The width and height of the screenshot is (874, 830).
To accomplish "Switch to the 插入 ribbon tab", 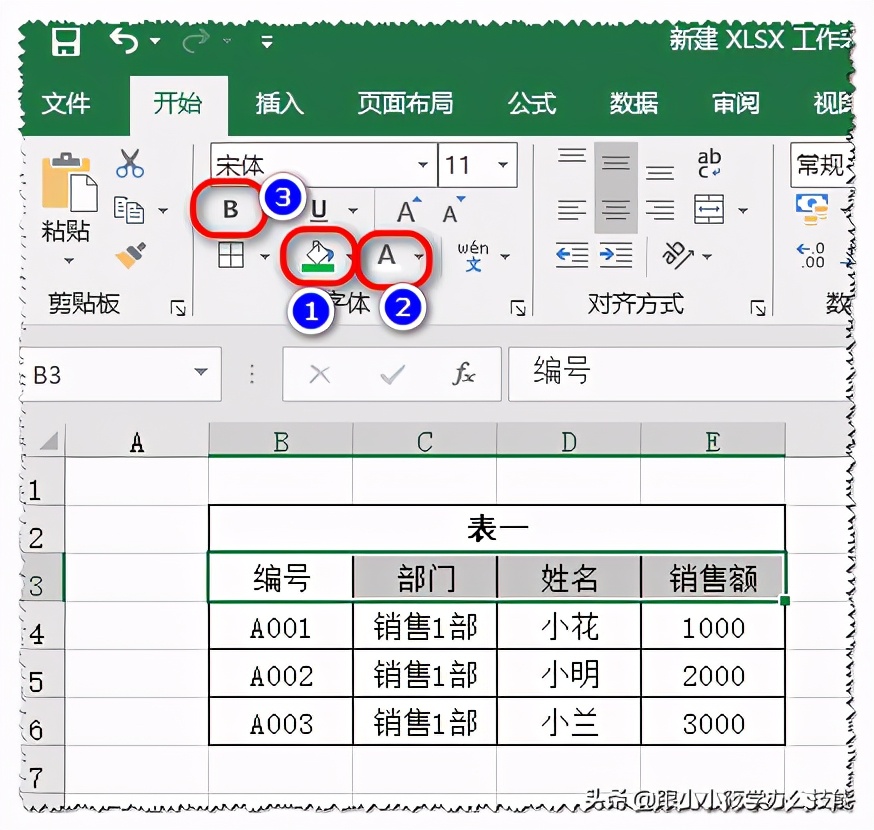I will [277, 104].
